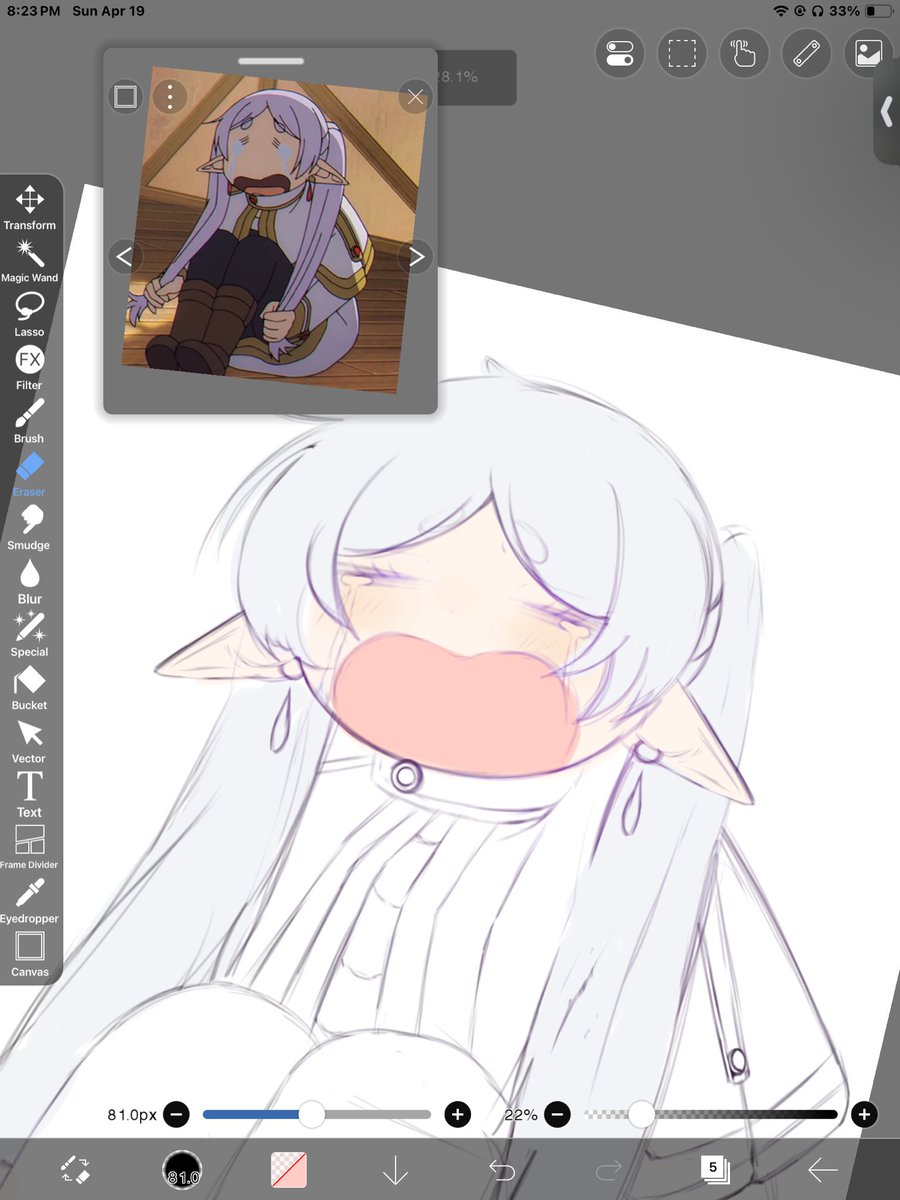Close the reference window
The height and width of the screenshot is (1200, 900).
point(416,97)
